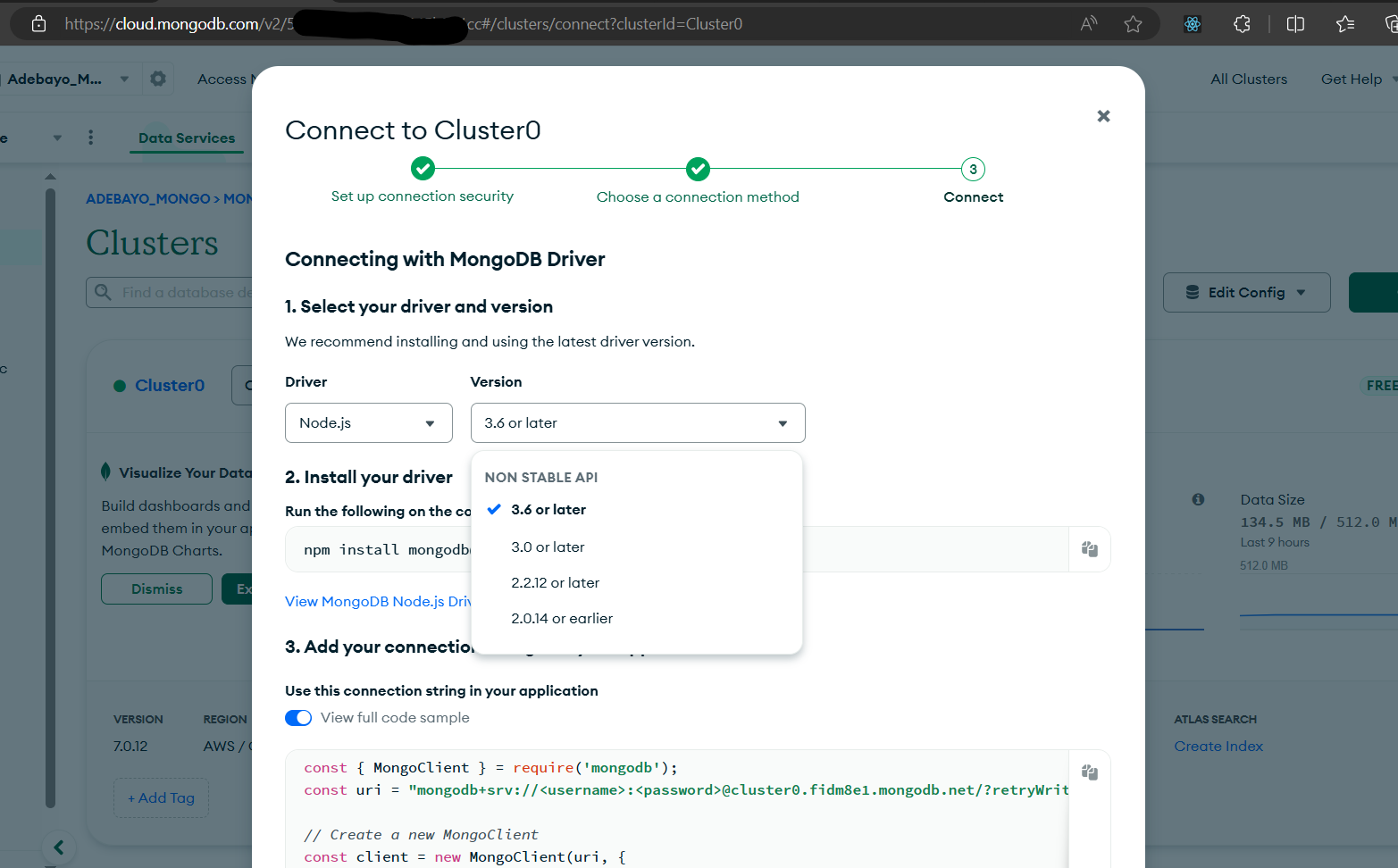Pick the 2.2.12 or later version

tap(555, 583)
